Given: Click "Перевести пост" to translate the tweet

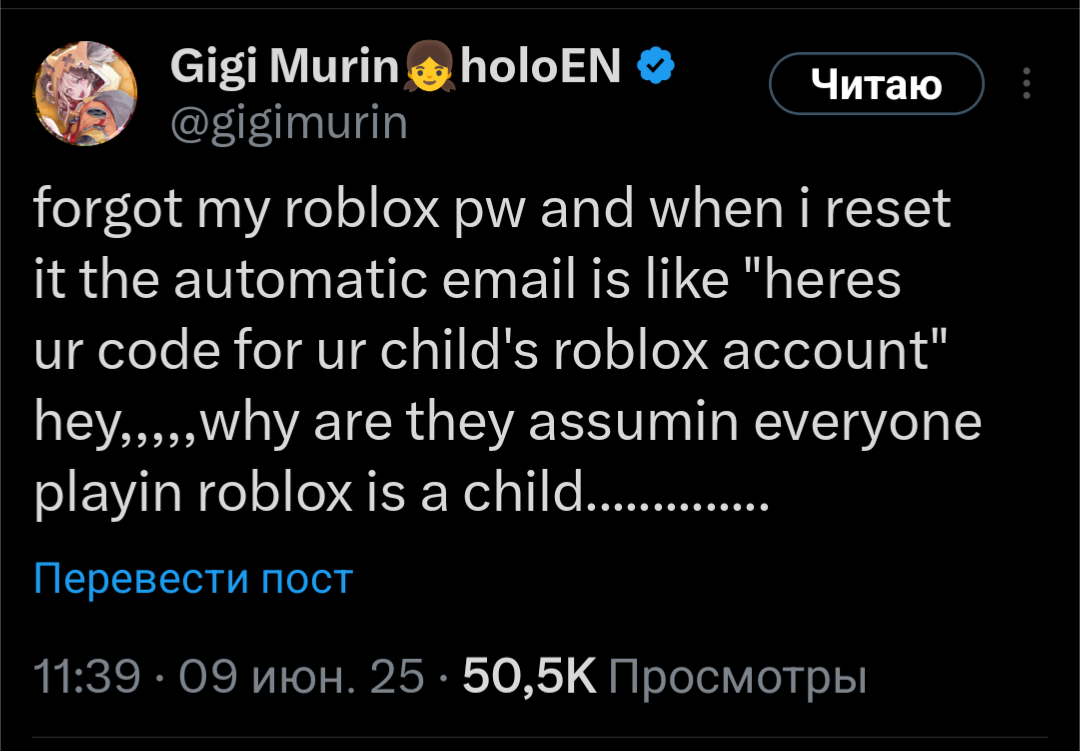Looking at the screenshot, I should (193, 578).
